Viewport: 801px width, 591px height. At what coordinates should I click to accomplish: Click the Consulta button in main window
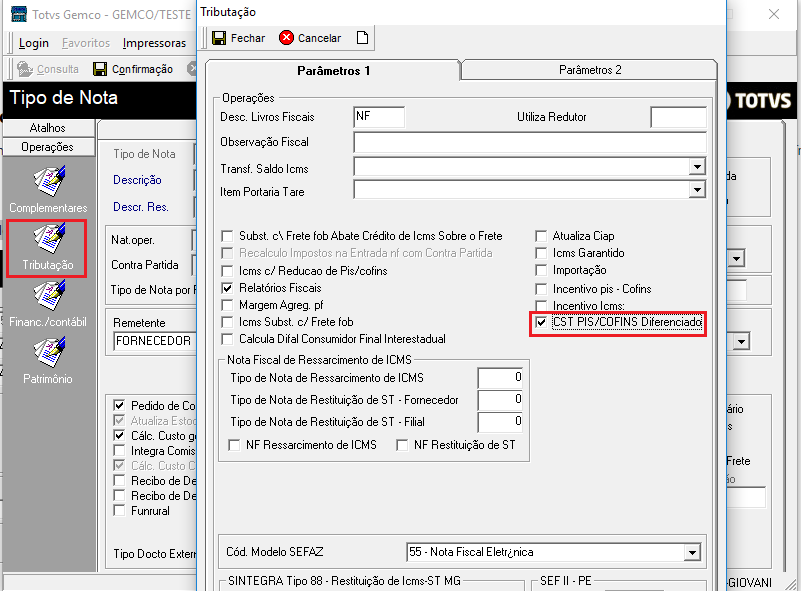click(48, 69)
